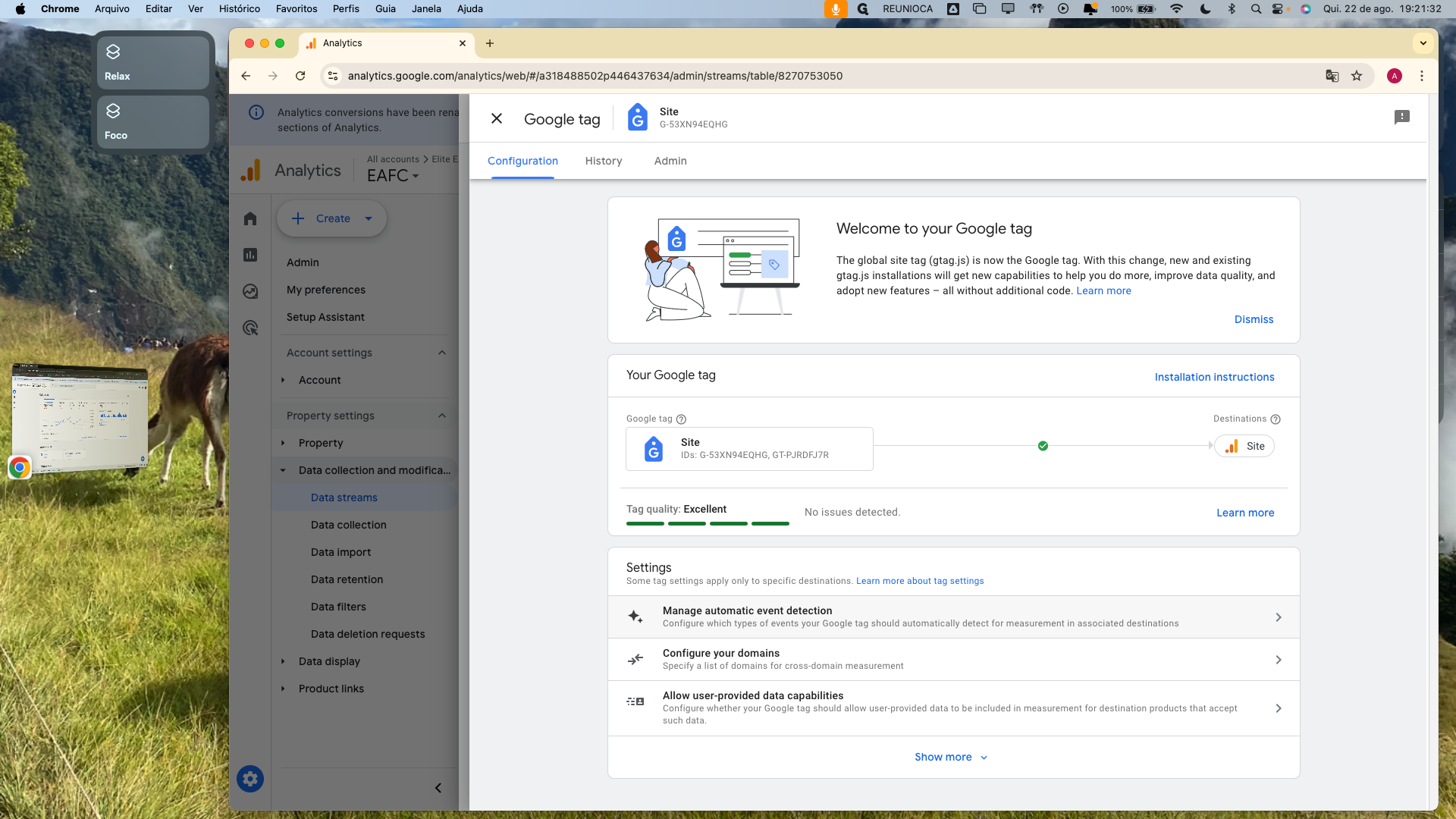Viewport: 1456px width, 819px height.
Task: Collapse the Property settings section
Action: (x=442, y=416)
